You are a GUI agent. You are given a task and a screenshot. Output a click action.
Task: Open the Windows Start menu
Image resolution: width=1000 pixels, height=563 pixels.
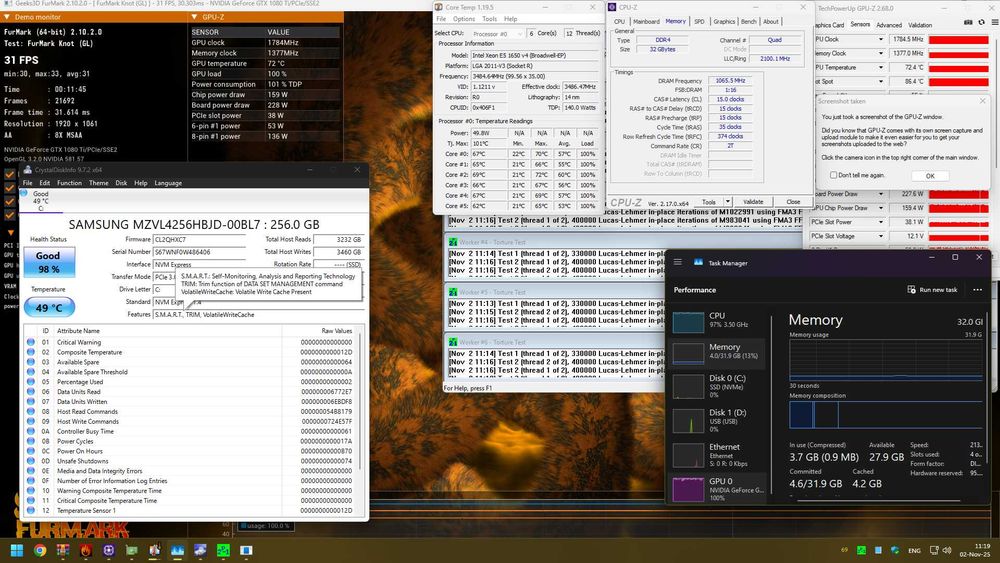click(x=17, y=550)
